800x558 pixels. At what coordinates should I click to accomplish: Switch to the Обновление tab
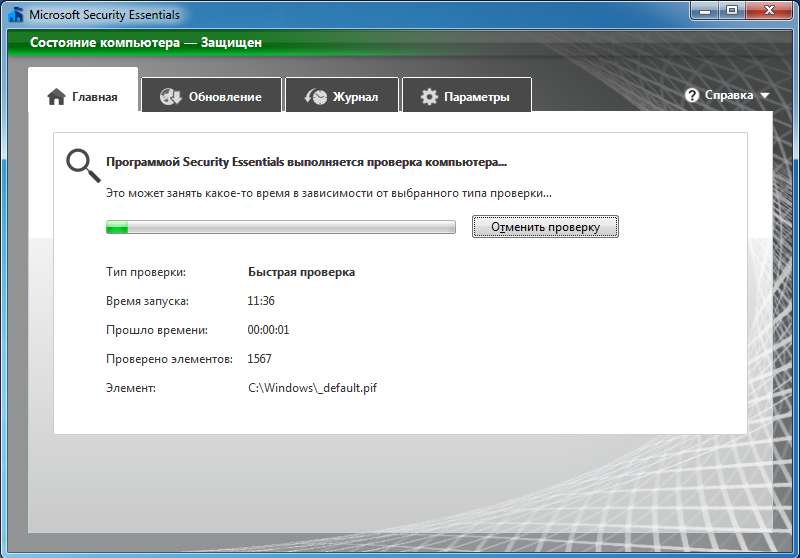(211, 95)
